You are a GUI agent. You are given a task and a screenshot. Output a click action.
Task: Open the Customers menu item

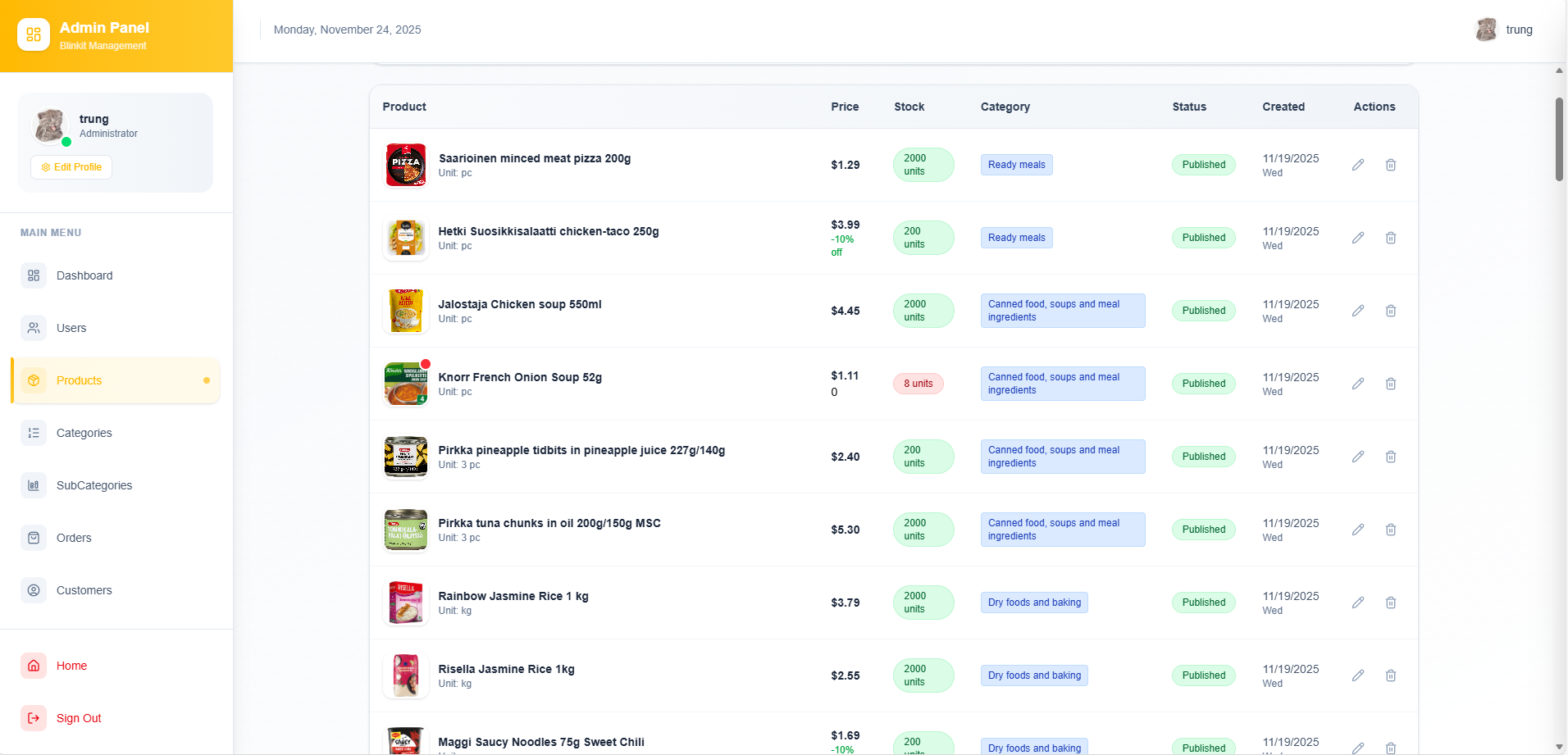[116, 590]
